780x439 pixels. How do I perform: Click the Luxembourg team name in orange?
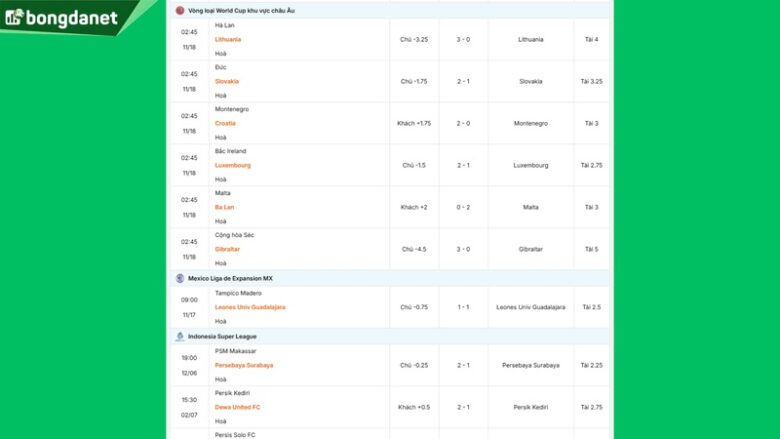233,165
